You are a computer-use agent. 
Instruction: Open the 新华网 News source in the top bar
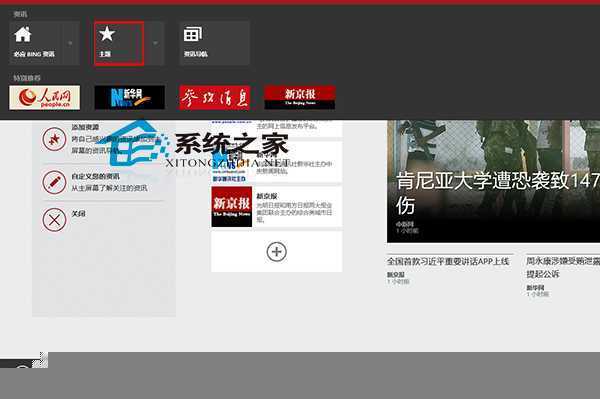130,98
